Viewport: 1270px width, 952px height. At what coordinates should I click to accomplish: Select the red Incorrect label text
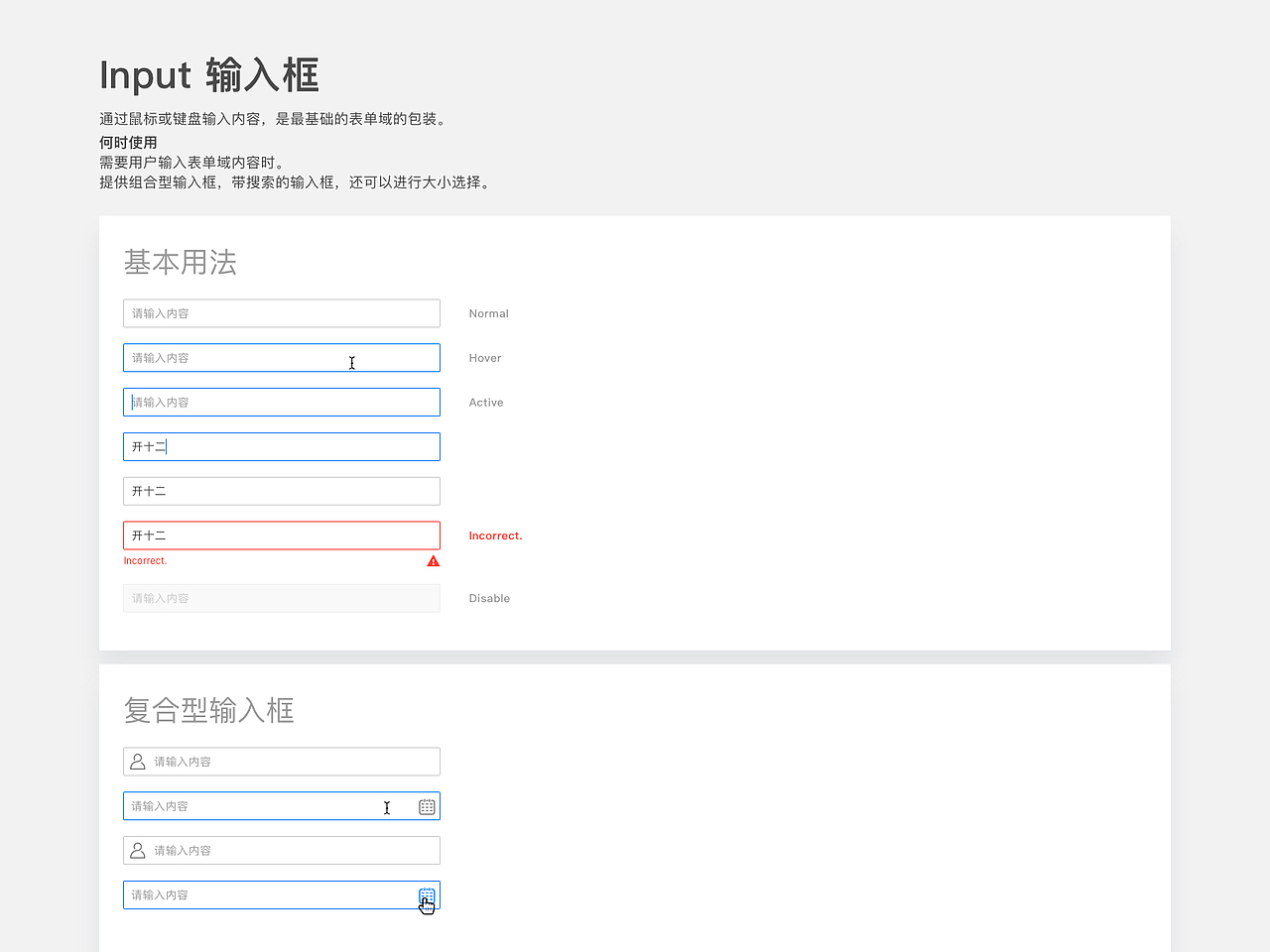click(x=496, y=535)
